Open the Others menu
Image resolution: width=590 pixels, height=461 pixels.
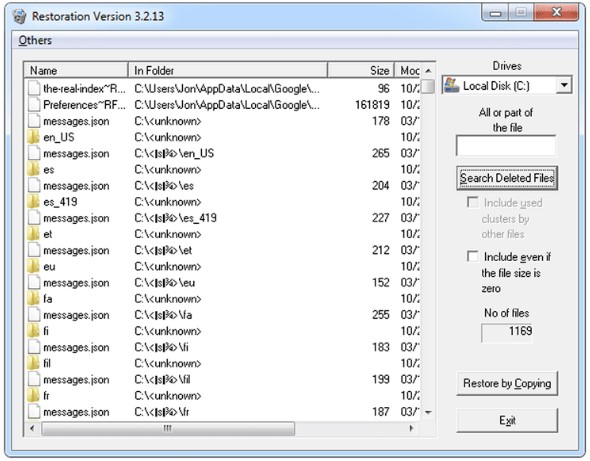[35, 40]
